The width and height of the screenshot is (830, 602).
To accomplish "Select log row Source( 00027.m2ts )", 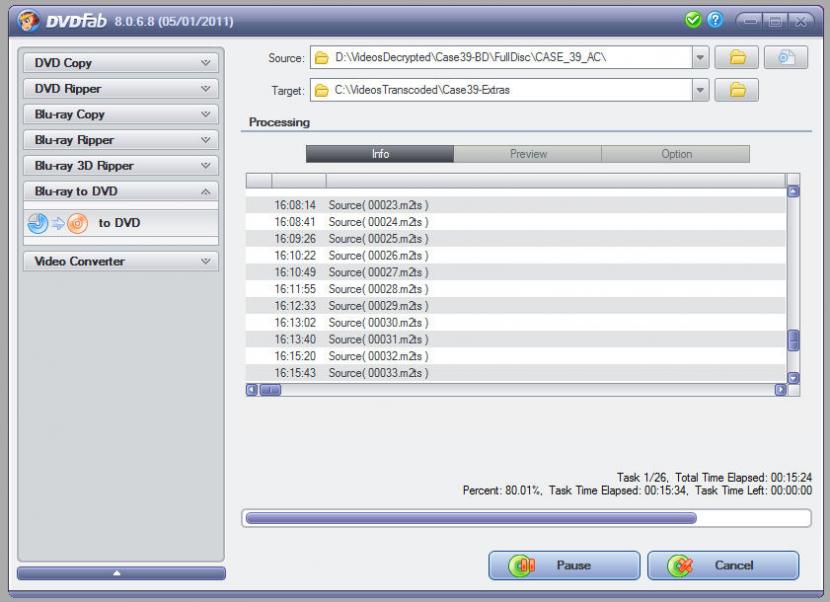I will coord(516,272).
